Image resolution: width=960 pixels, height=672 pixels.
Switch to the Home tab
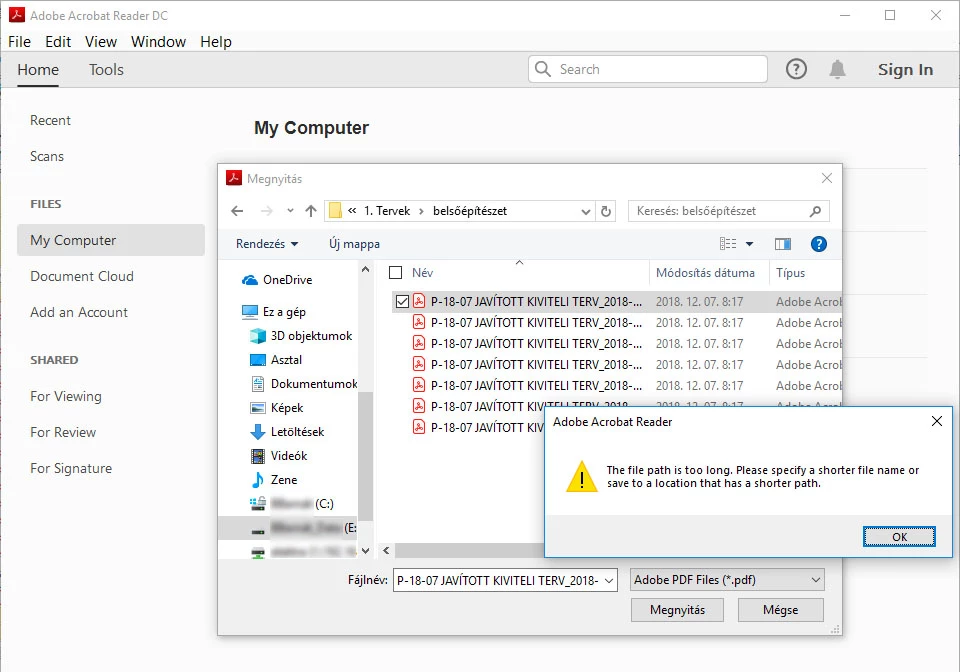[38, 70]
